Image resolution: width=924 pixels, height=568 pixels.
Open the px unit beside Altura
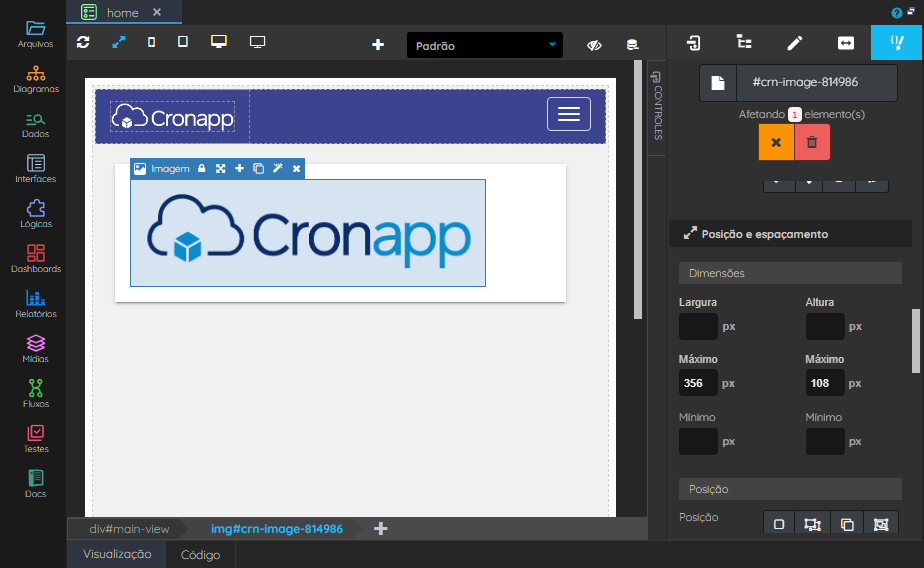(855, 326)
